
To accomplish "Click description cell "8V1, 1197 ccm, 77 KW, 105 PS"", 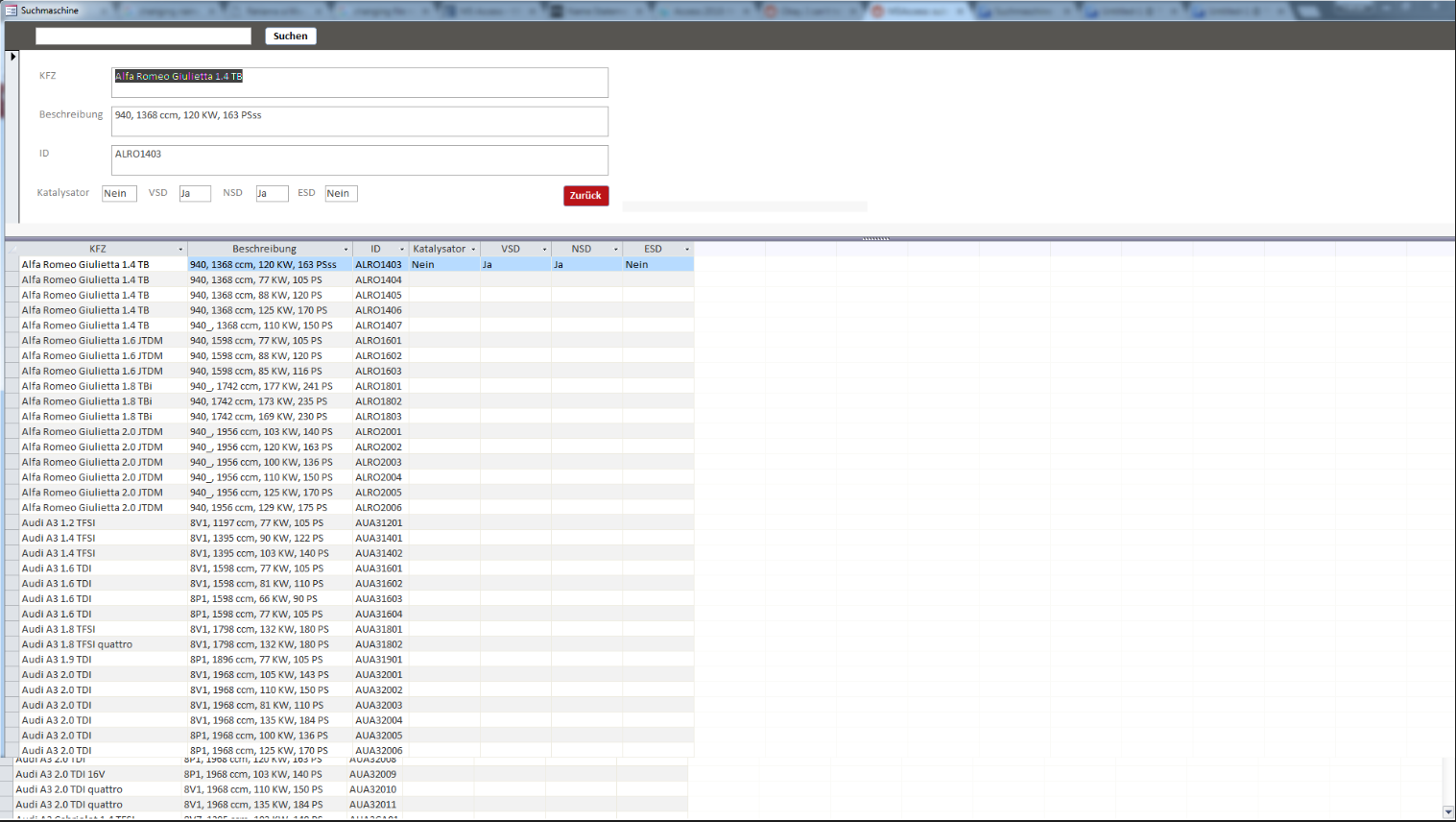I will (271, 523).
